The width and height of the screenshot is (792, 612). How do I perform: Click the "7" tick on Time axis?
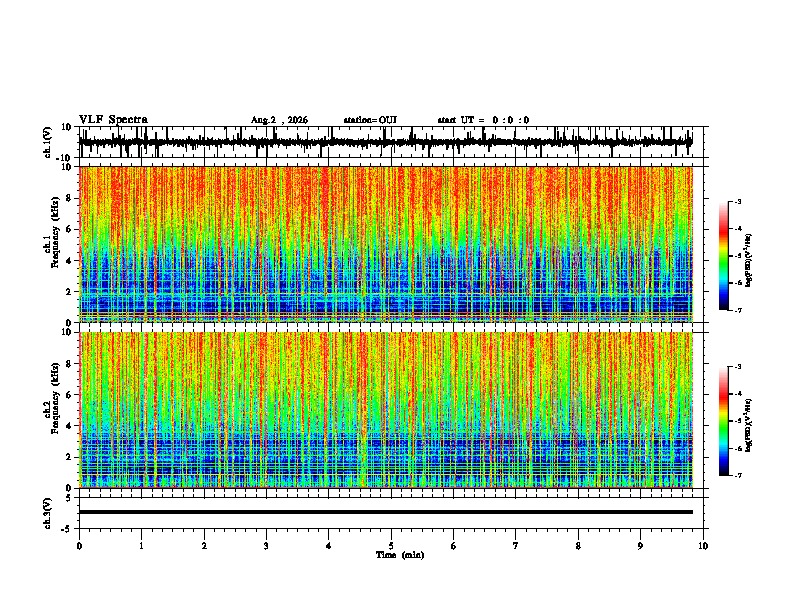pyautogui.click(x=516, y=546)
